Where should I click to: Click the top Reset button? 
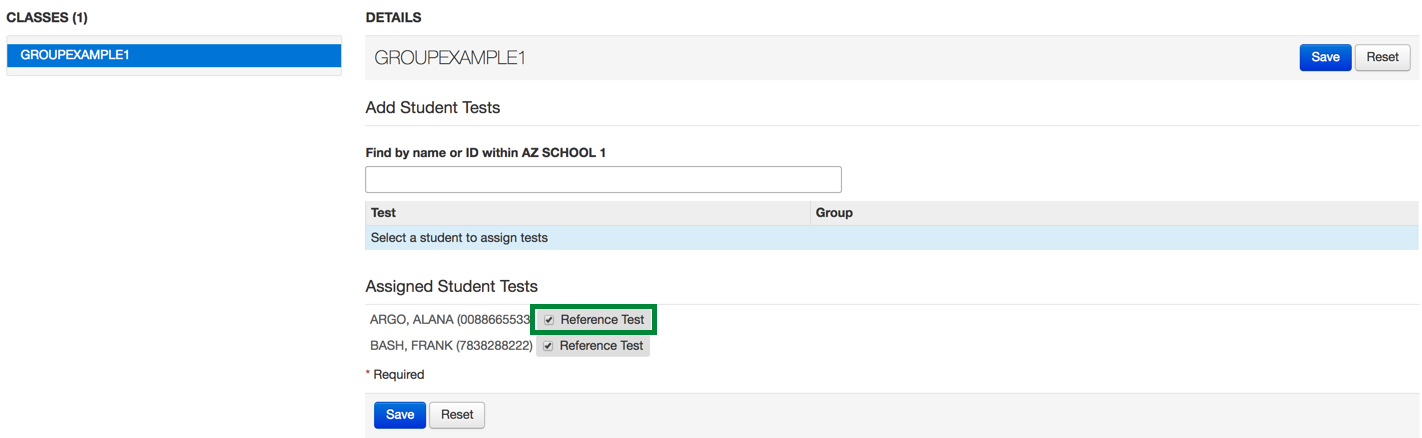point(1382,57)
